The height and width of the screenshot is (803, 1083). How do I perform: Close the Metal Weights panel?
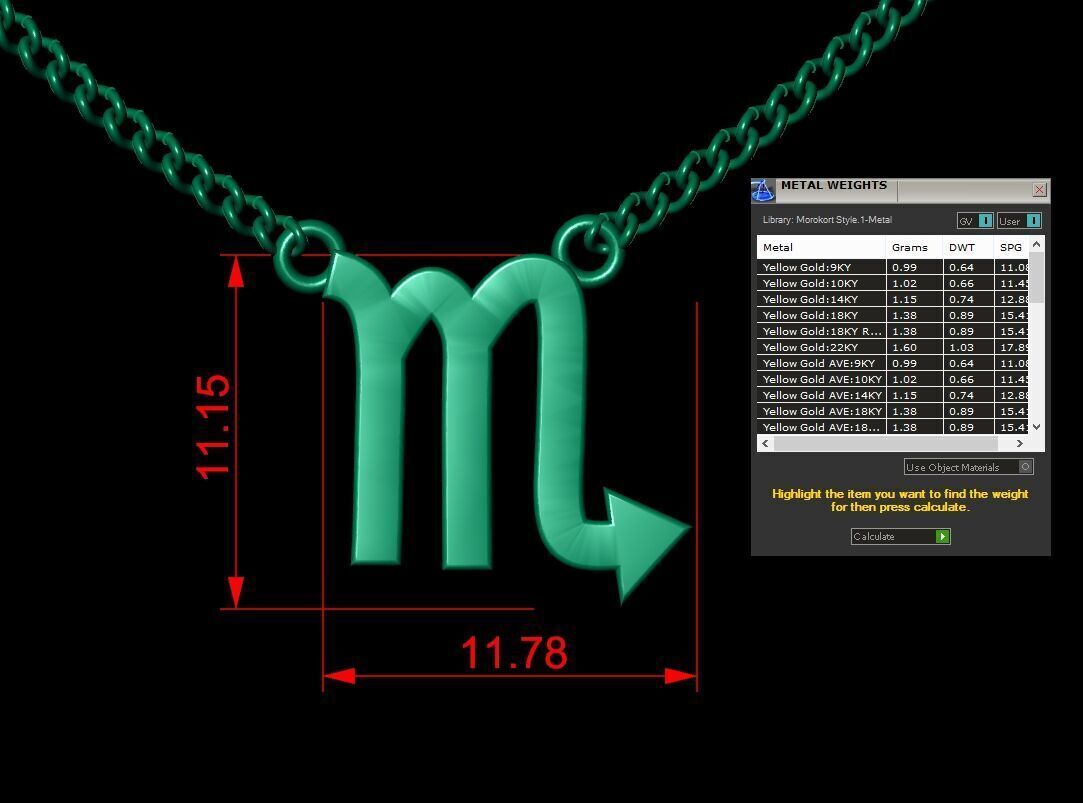point(1039,189)
